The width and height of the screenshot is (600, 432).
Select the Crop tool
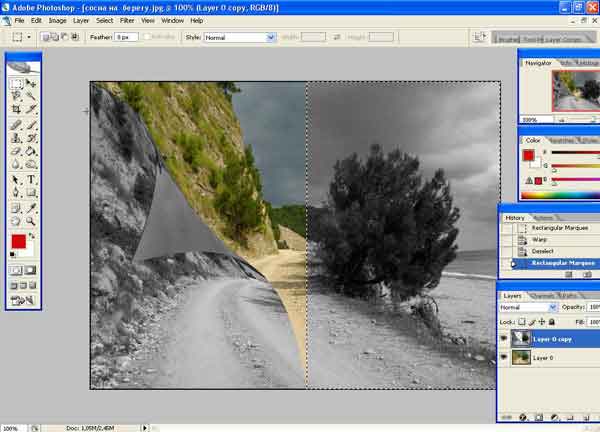pyautogui.click(x=16, y=109)
